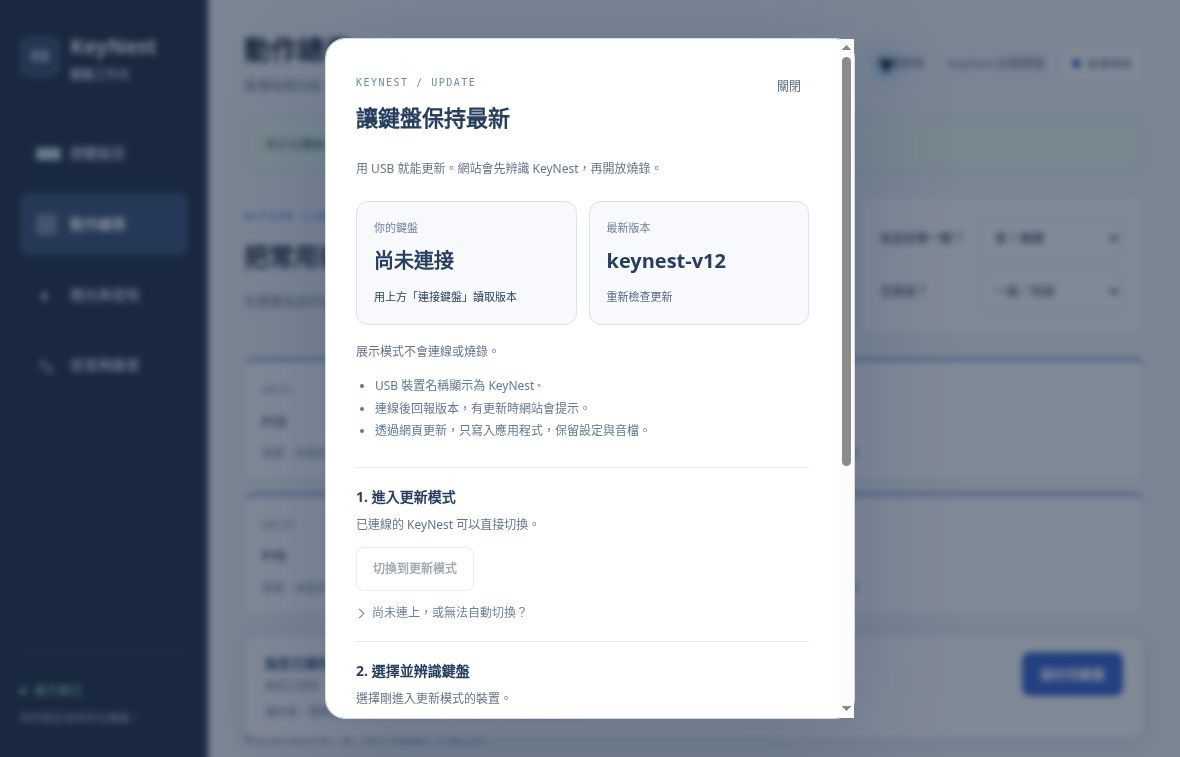
Task: Click bullet 透過網頁更新,只寫入應用程式
Action: [x=512, y=430]
